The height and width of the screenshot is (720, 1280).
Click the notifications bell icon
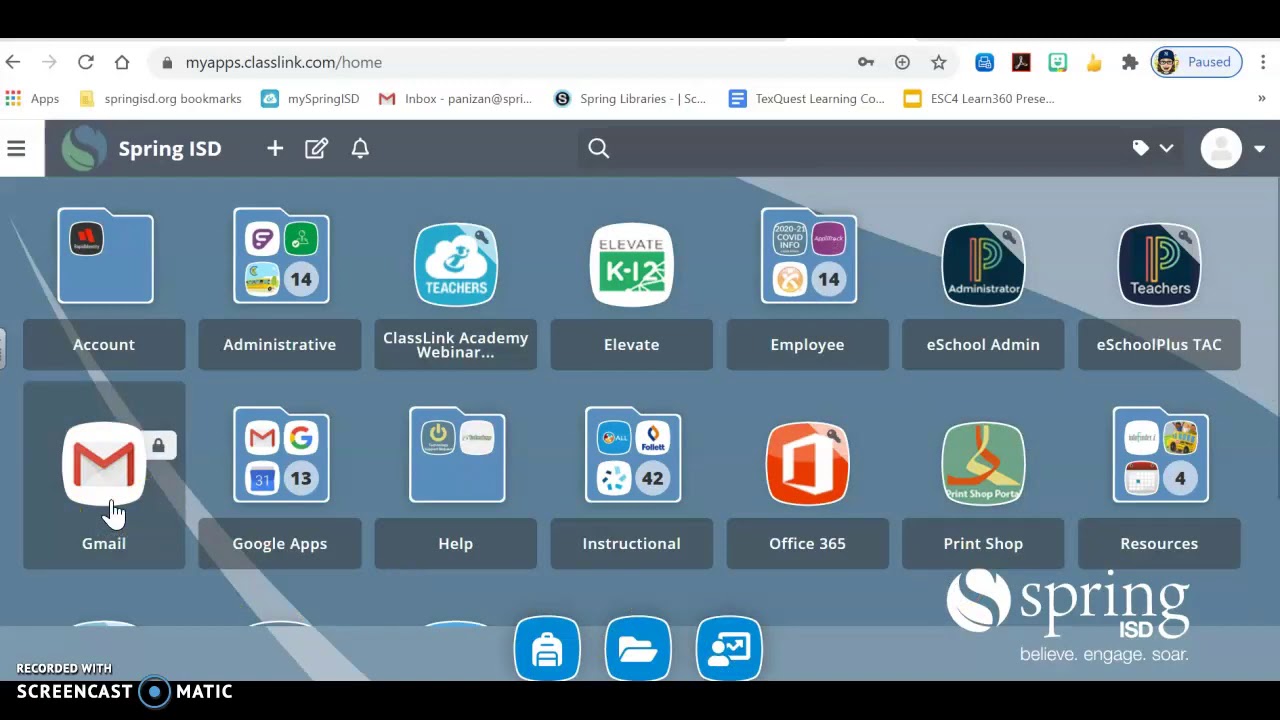click(x=360, y=148)
